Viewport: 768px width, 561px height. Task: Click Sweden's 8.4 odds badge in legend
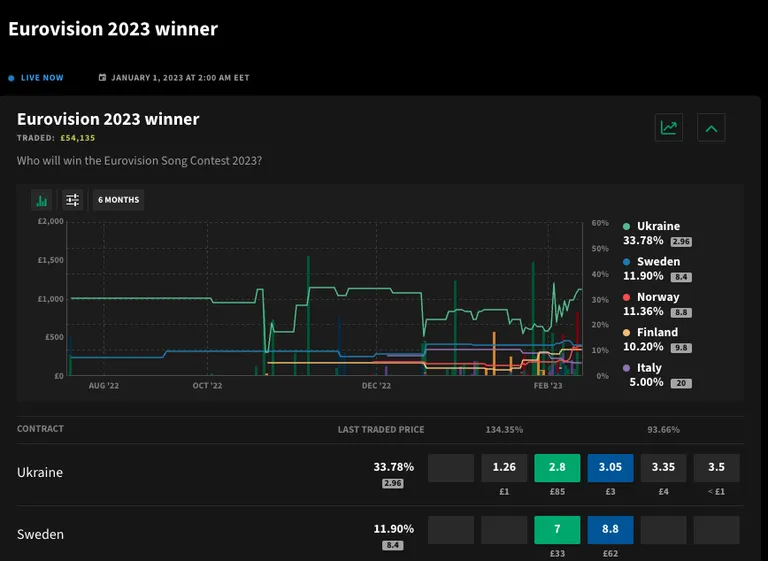pyautogui.click(x=681, y=277)
